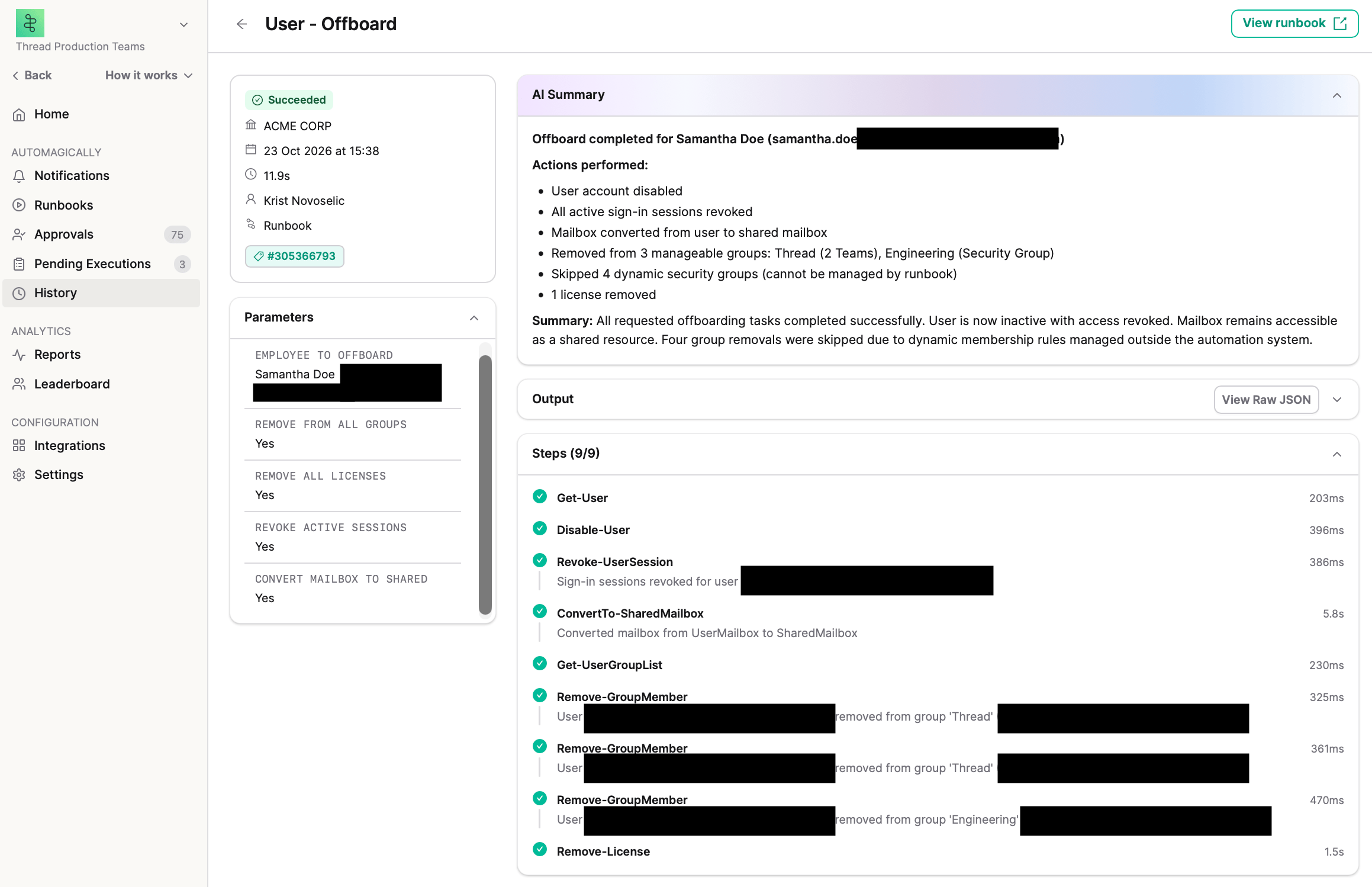Image resolution: width=1372 pixels, height=887 pixels.
Task: Click the Reports activity icon
Action: coord(19,355)
